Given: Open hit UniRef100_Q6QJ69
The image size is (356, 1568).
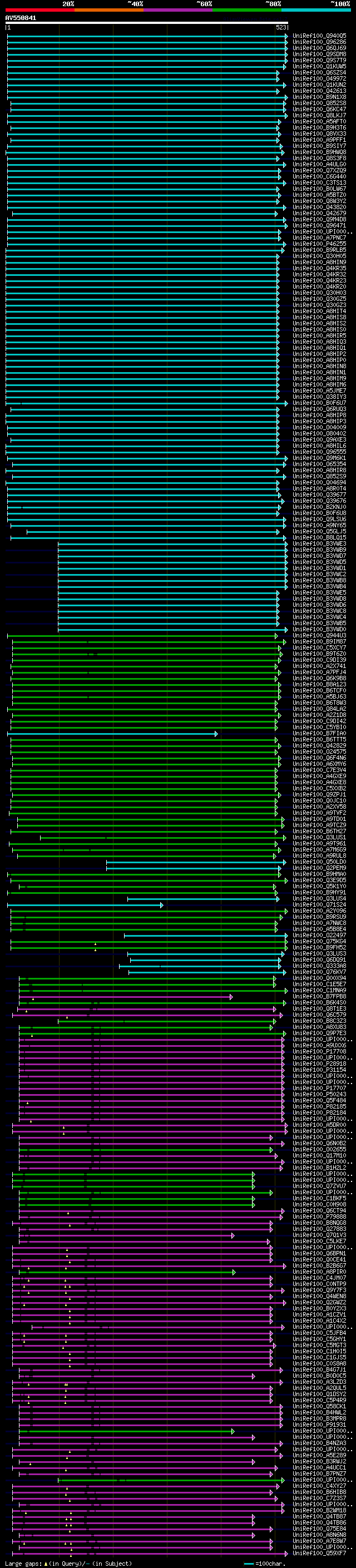Looking at the screenshot, I should (319, 48).
